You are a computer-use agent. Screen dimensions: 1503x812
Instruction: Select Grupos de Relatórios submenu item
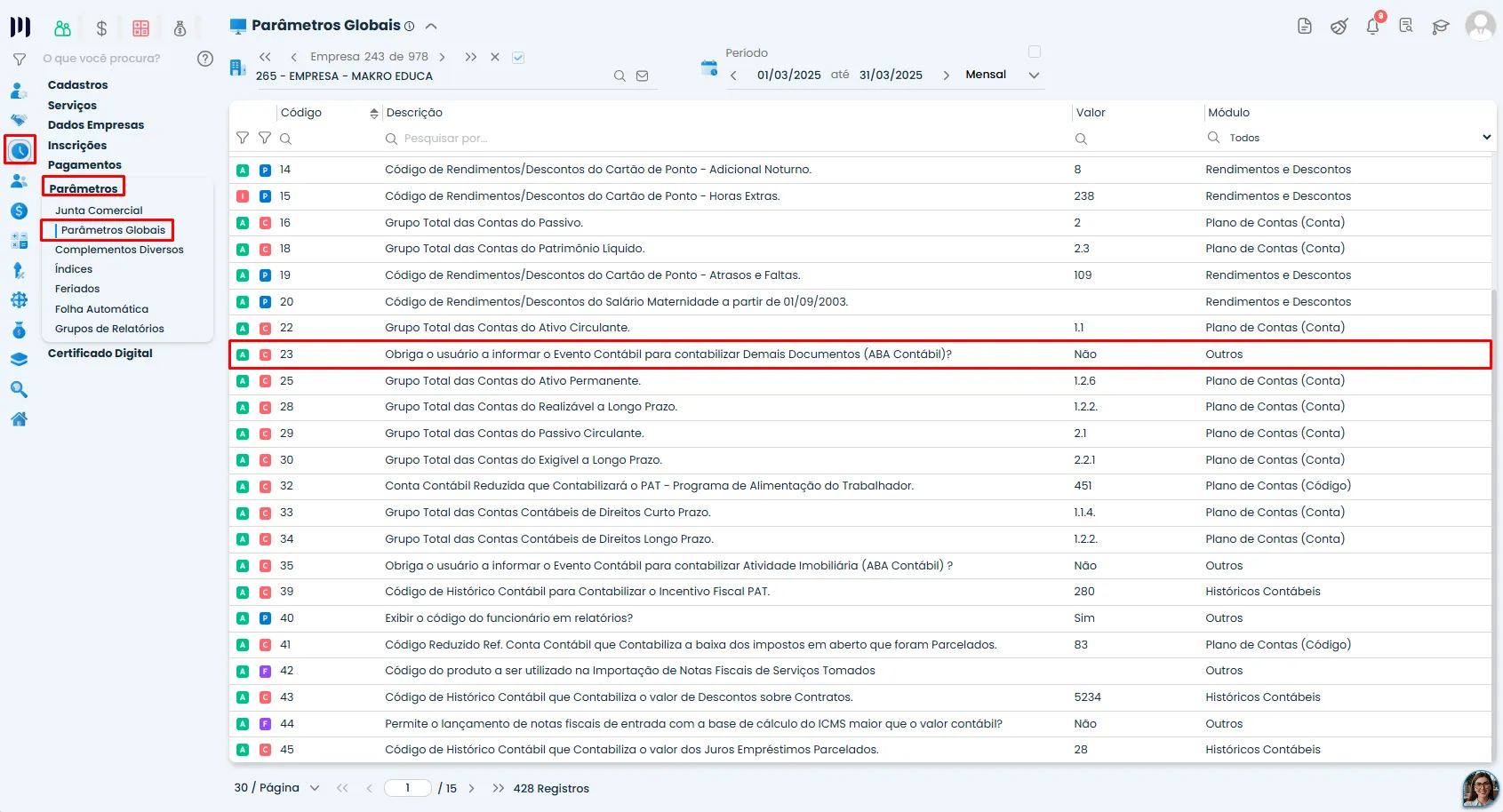tap(109, 329)
